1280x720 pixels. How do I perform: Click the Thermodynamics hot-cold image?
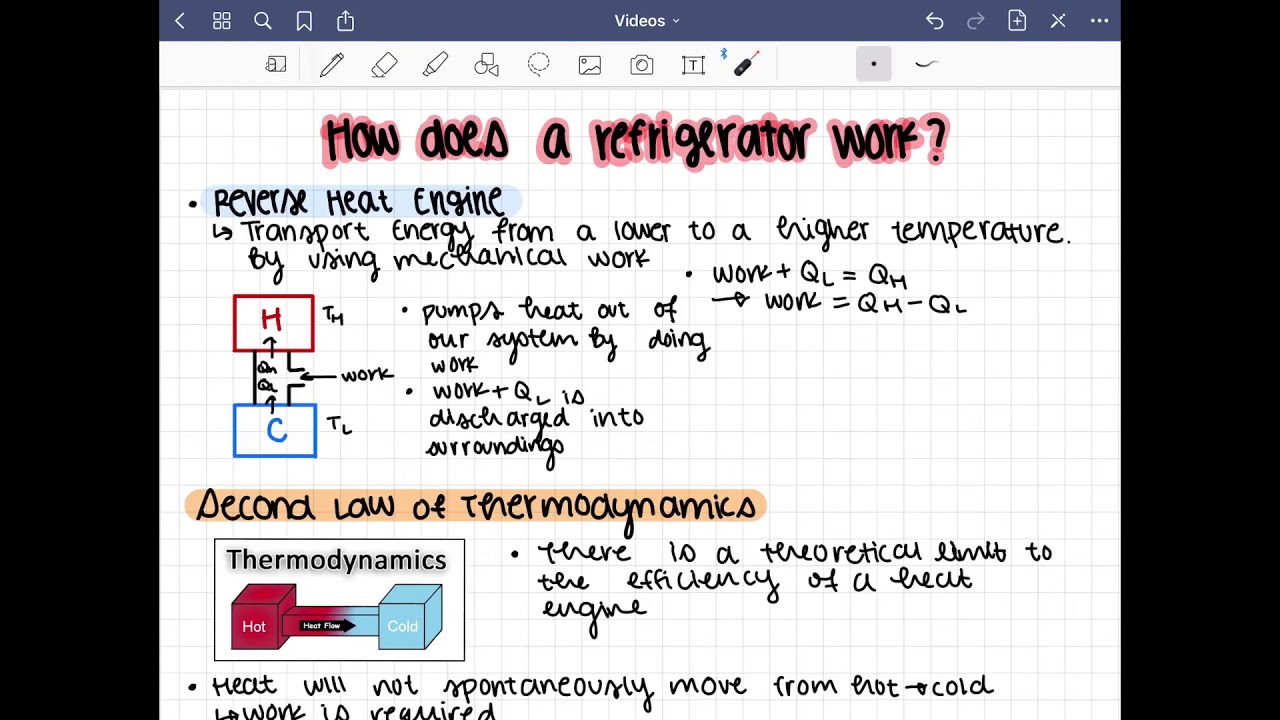pos(339,600)
